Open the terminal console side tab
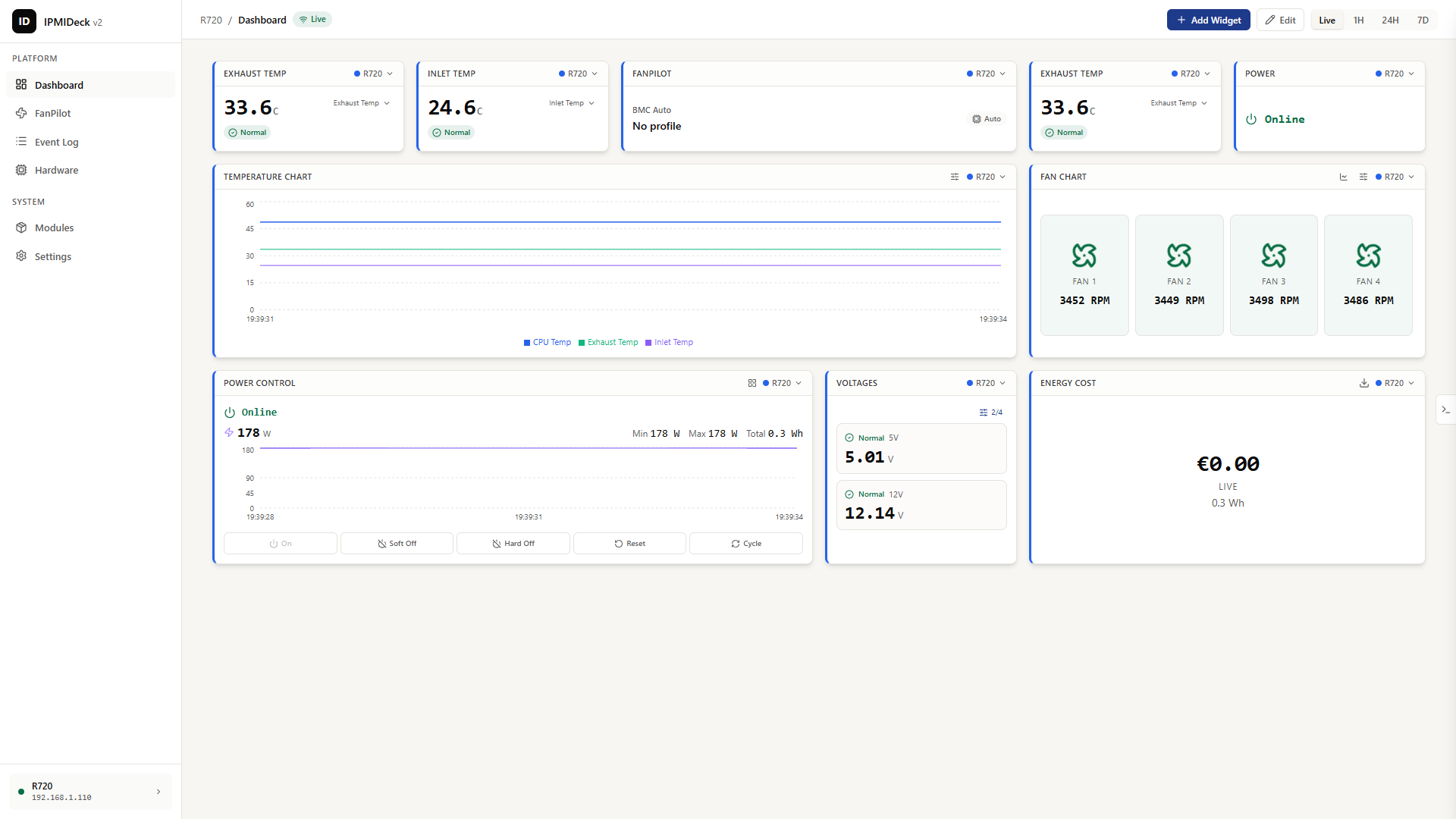Viewport: 1456px width, 819px height. click(1446, 409)
